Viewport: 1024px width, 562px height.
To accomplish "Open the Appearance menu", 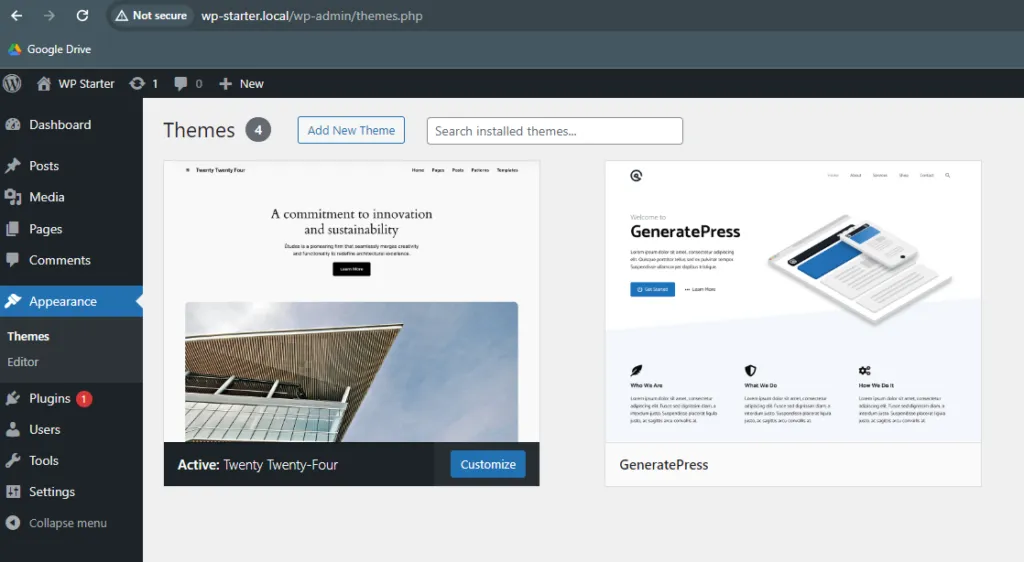I will pyautogui.click(x=63, y=301).
